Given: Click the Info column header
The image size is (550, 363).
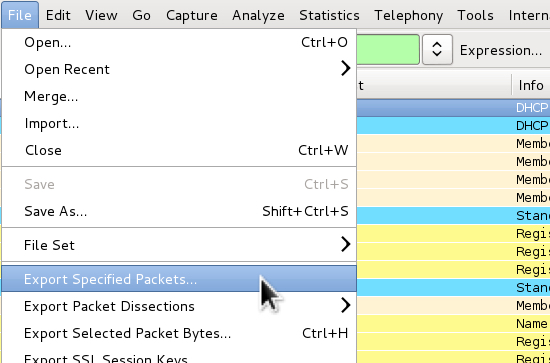Looking at the screenshot, I should coord(531,85).
